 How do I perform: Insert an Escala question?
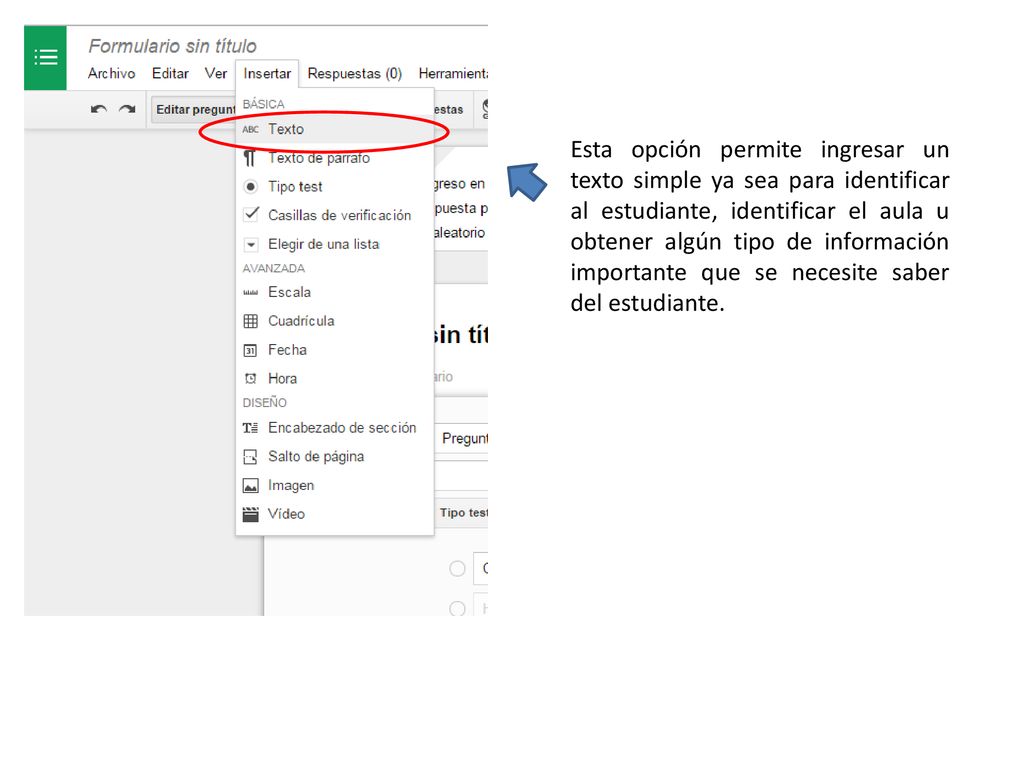tap(335, 292)
